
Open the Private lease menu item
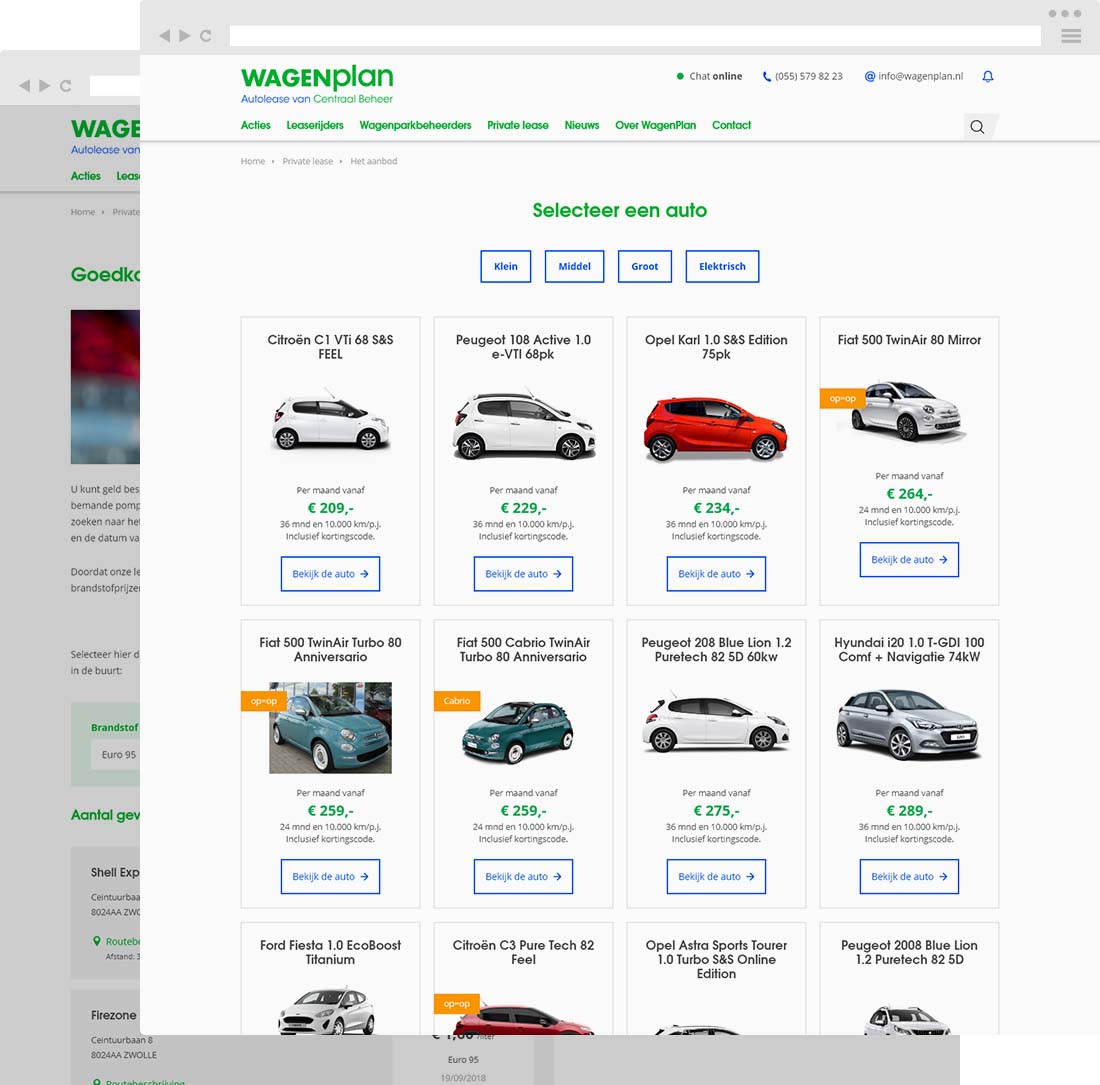pos(518,125)
